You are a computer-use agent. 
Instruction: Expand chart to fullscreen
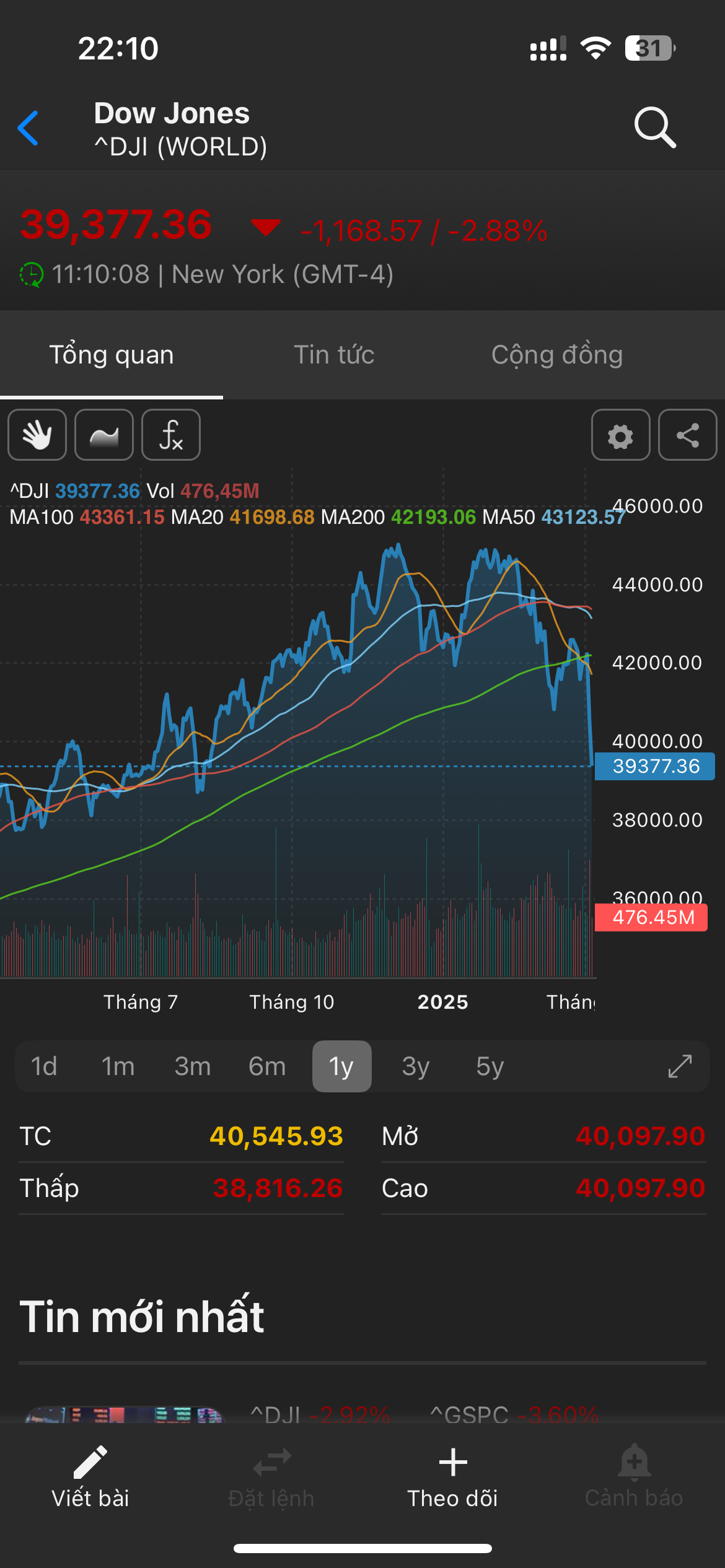680,1066
